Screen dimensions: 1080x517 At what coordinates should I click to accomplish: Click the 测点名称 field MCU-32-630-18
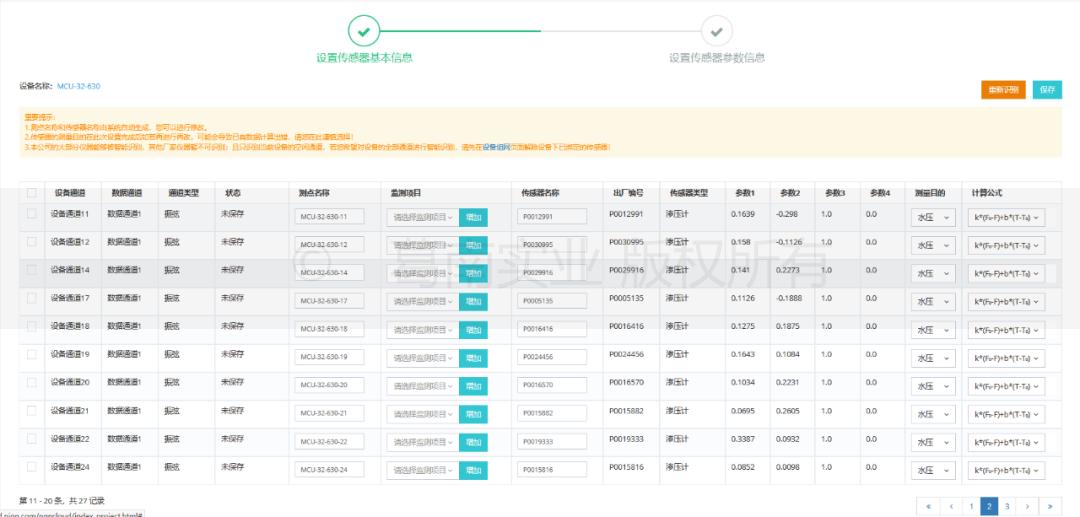click(329, 329)
